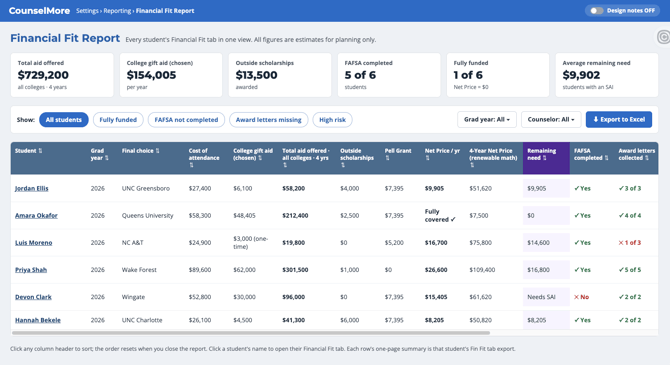Go to Reporting breadcrumb

[x=117, y=11]
